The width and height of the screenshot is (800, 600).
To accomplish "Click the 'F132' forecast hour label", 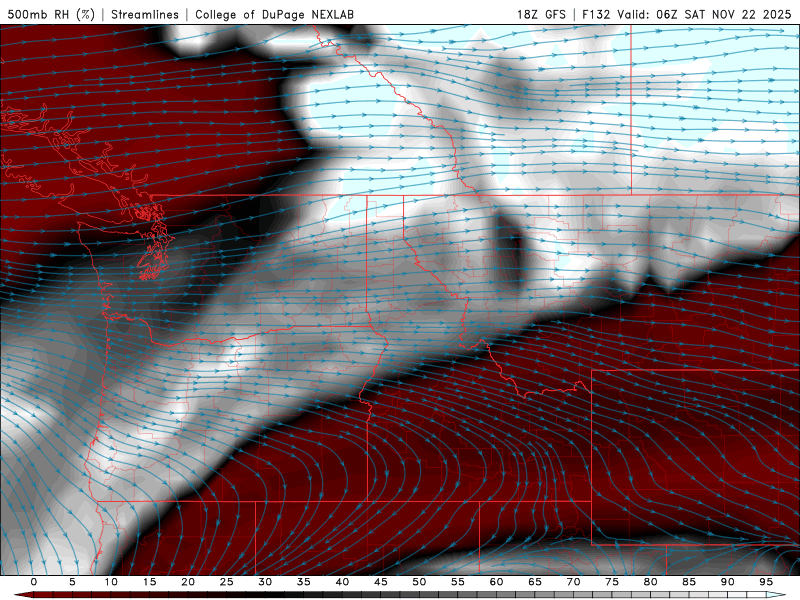I will coord(596,14).
